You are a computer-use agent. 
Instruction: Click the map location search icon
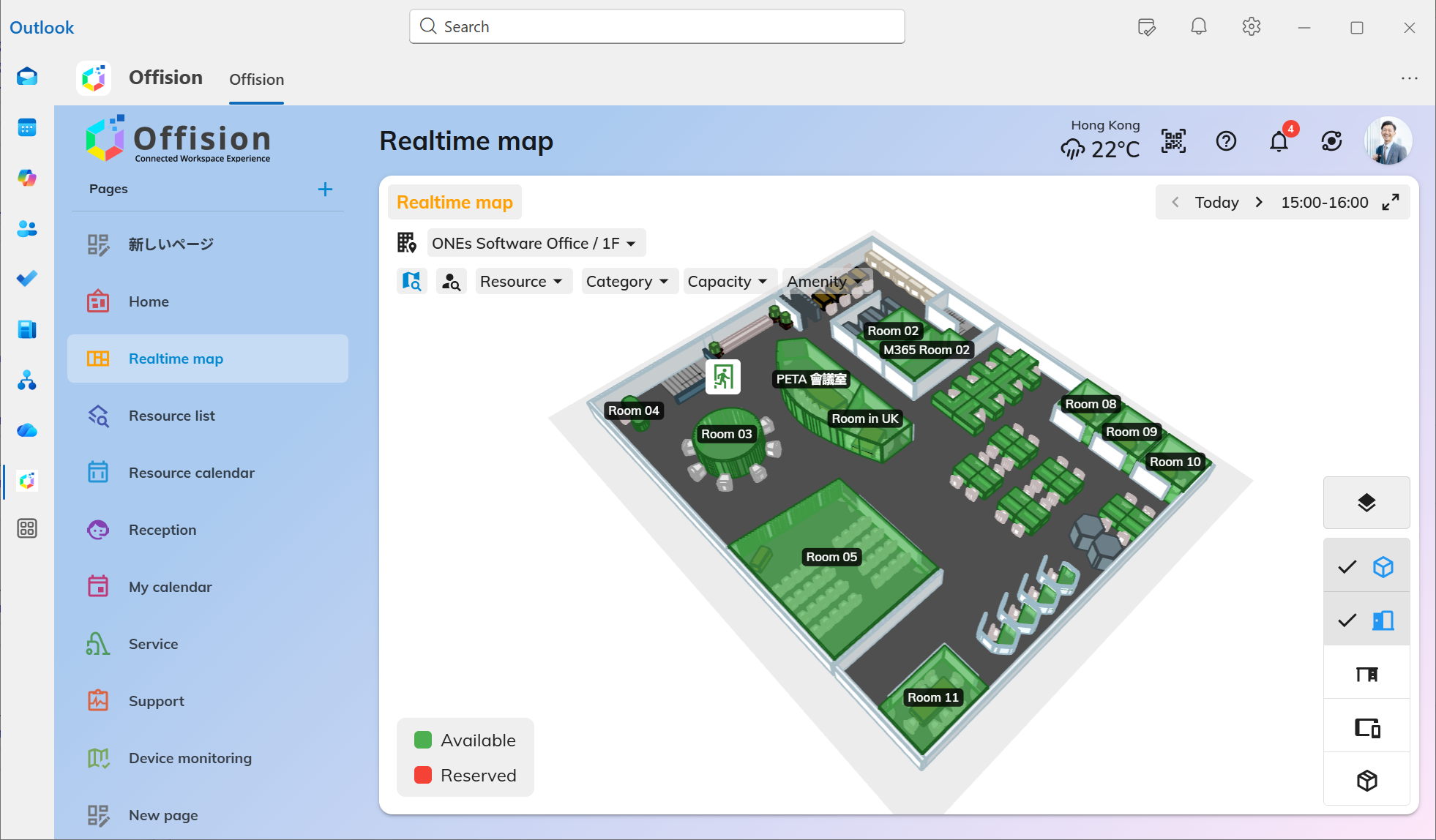click(412, 281)
